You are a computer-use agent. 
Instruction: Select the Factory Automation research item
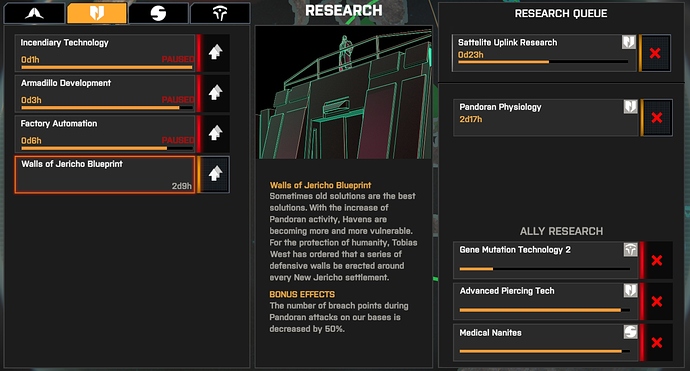tap(105, 134)
